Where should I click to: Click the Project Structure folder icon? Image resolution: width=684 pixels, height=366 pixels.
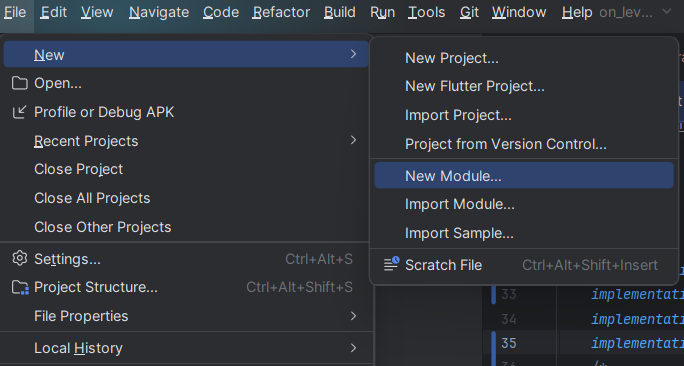(x=20, y=287)
